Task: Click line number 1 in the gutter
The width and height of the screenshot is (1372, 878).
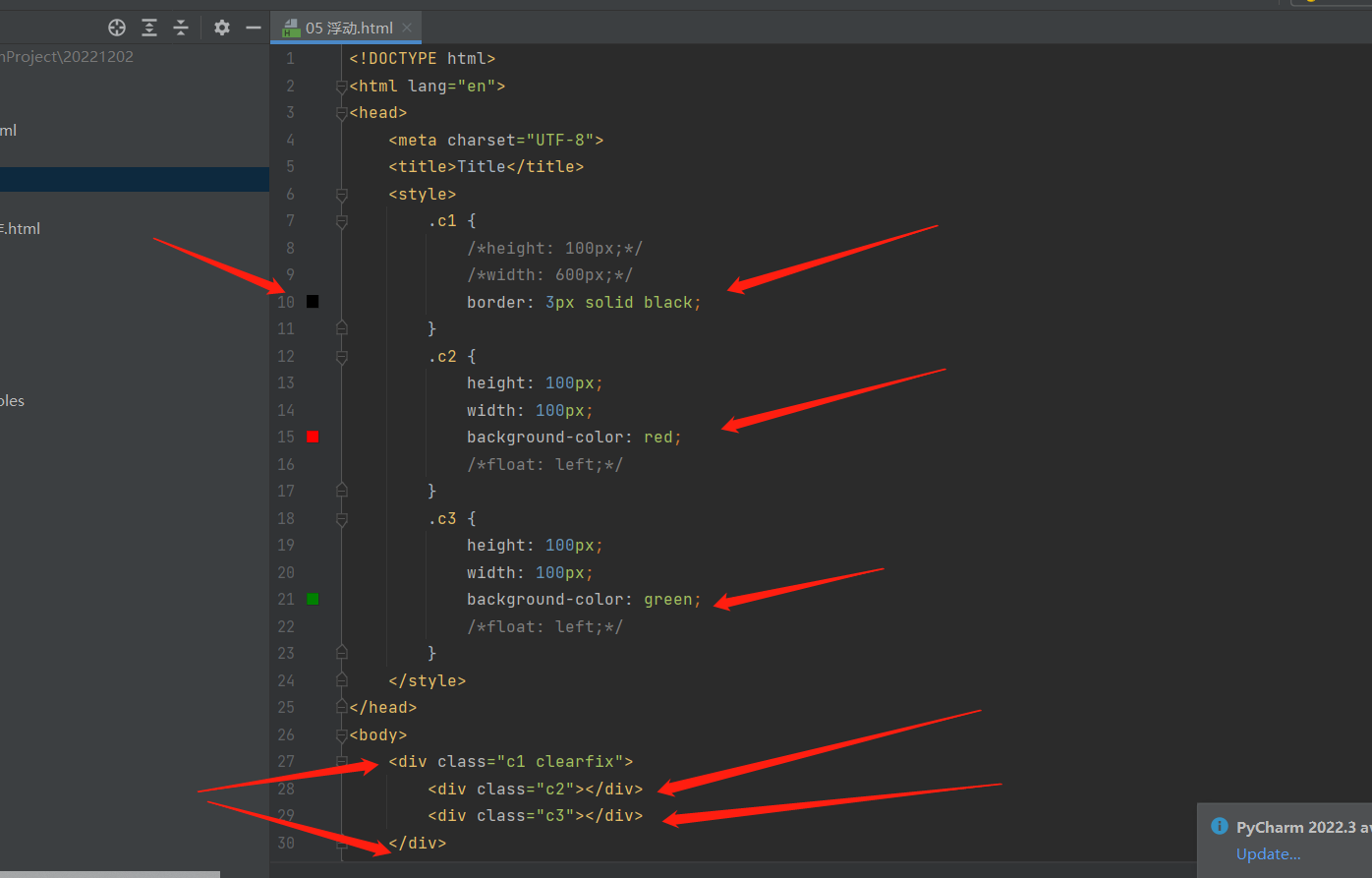Action: (290, 59)
